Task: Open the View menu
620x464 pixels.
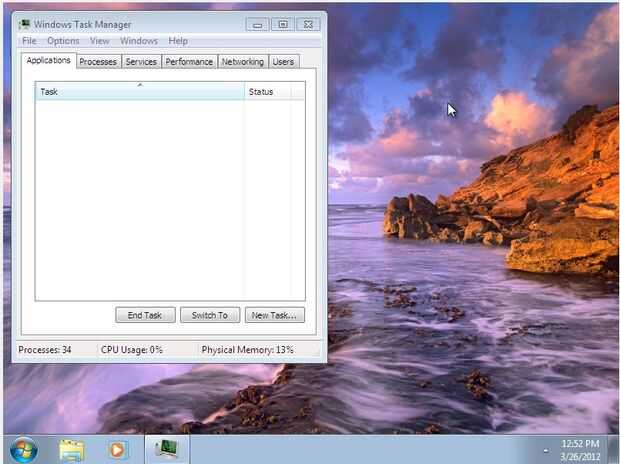Action: coord(99,41)
